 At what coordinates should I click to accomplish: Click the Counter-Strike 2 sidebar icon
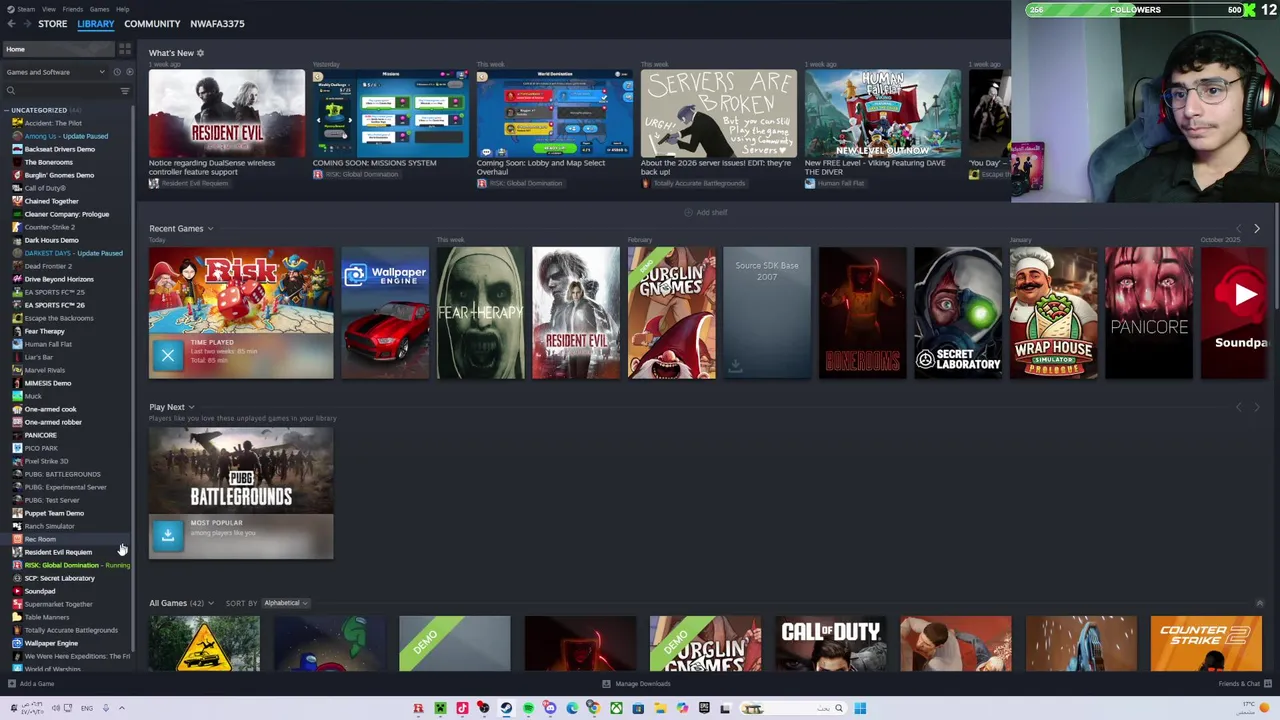(17, 227)
